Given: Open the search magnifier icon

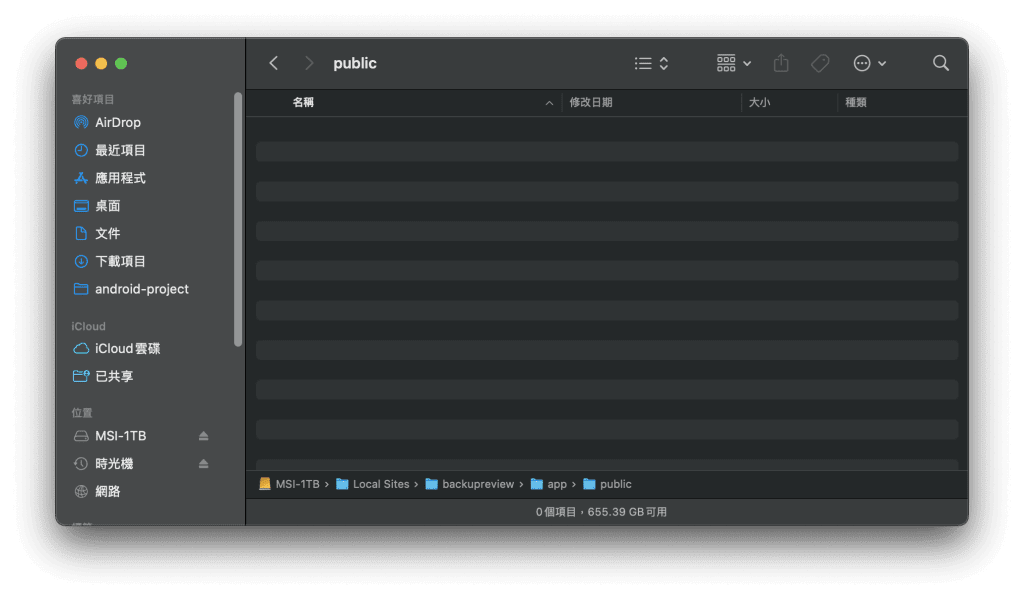Looking at the screenshot, I should pos(940,63).
